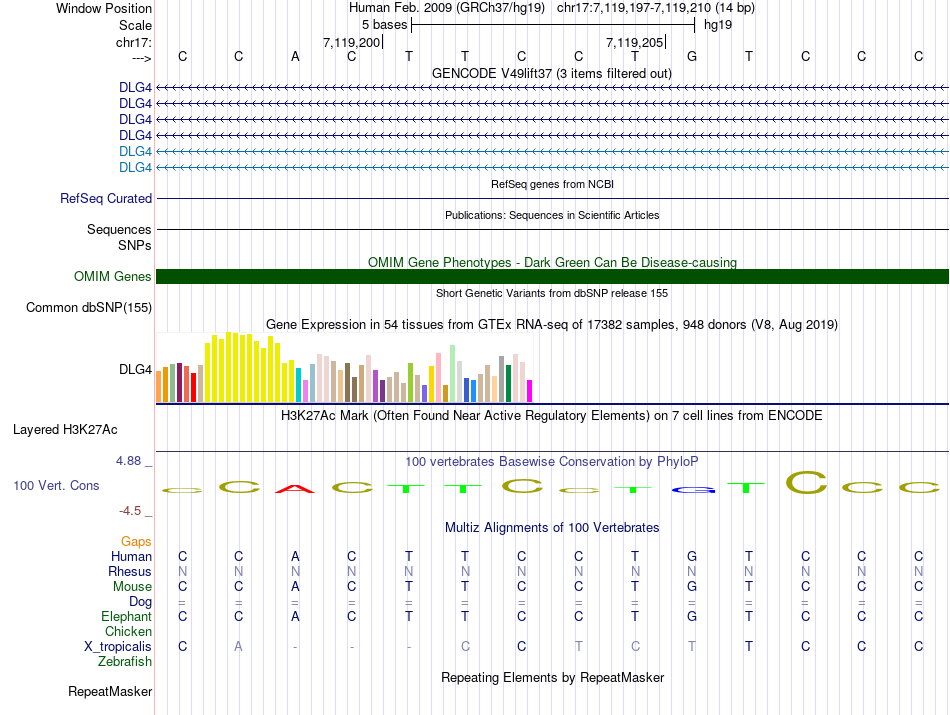Screen dimensions: 950x715
Task: Open the Multiz Alignments of 100 Vertebrates title
Action: click(551, 527)
